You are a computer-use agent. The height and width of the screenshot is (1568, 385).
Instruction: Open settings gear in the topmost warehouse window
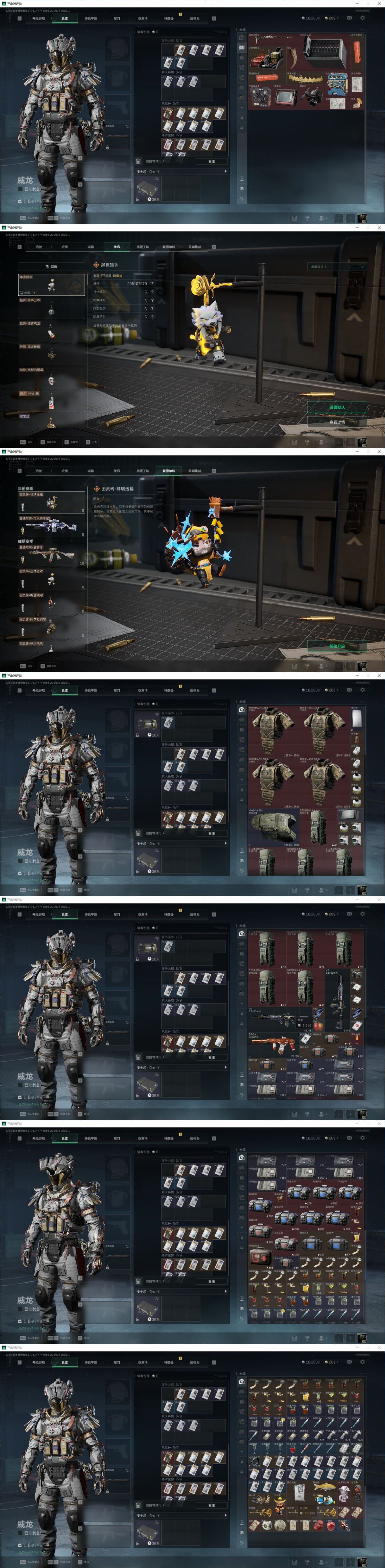[363, 18]
